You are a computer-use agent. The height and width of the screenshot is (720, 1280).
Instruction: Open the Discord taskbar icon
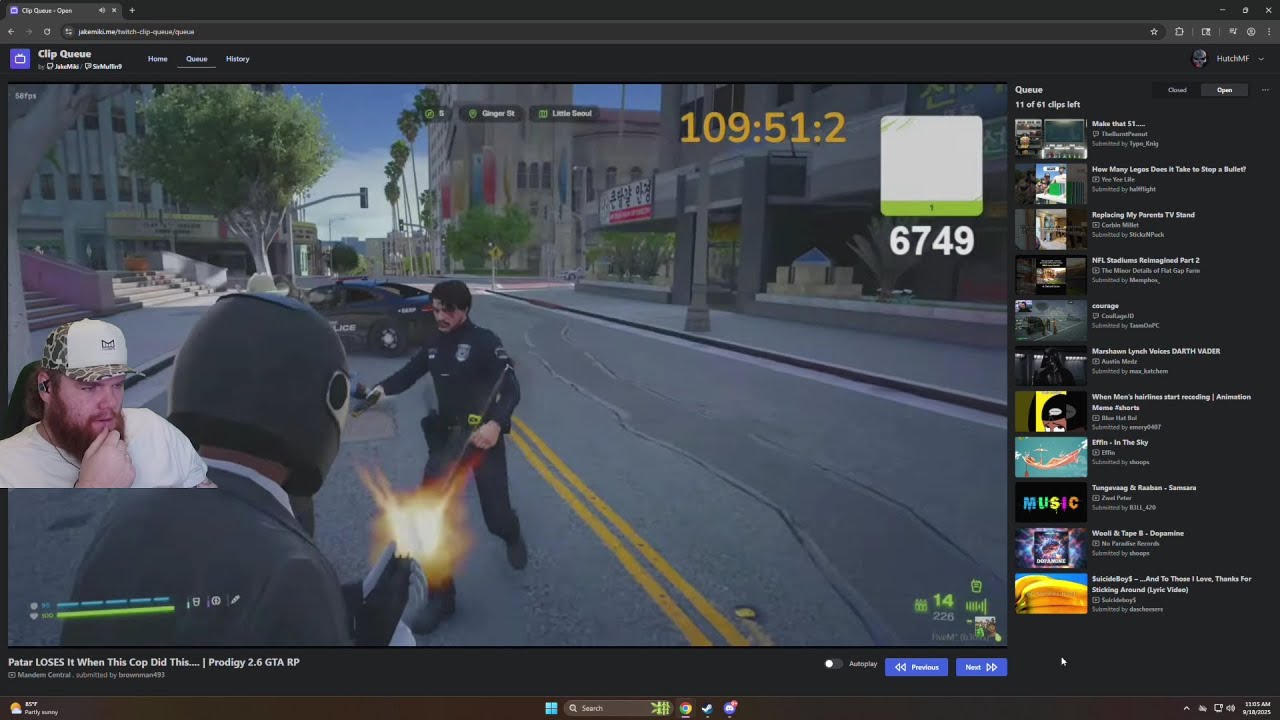[x=730, y=708]
